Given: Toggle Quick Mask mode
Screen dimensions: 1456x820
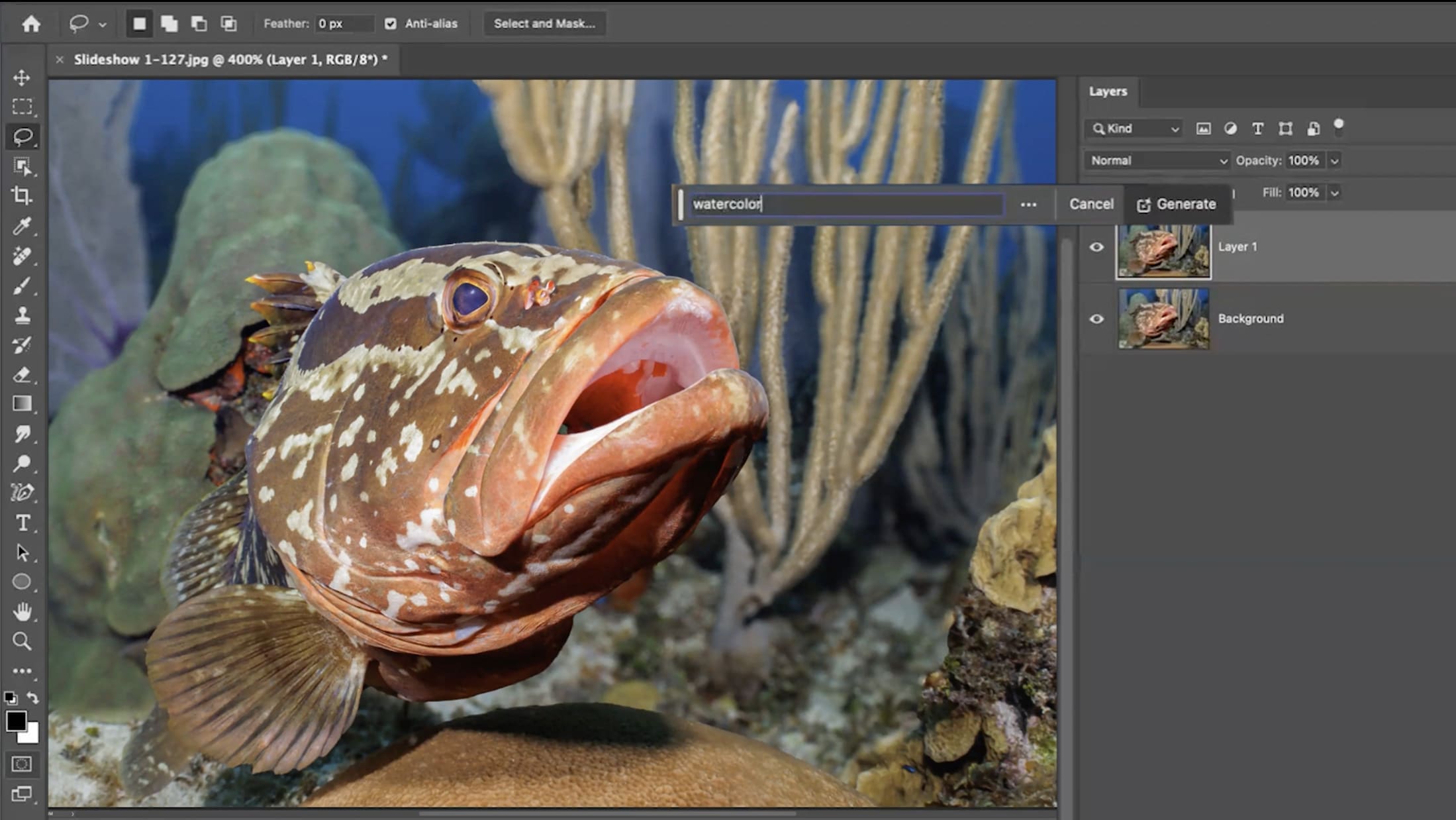Looking at the screenshot, I should 22,764.
